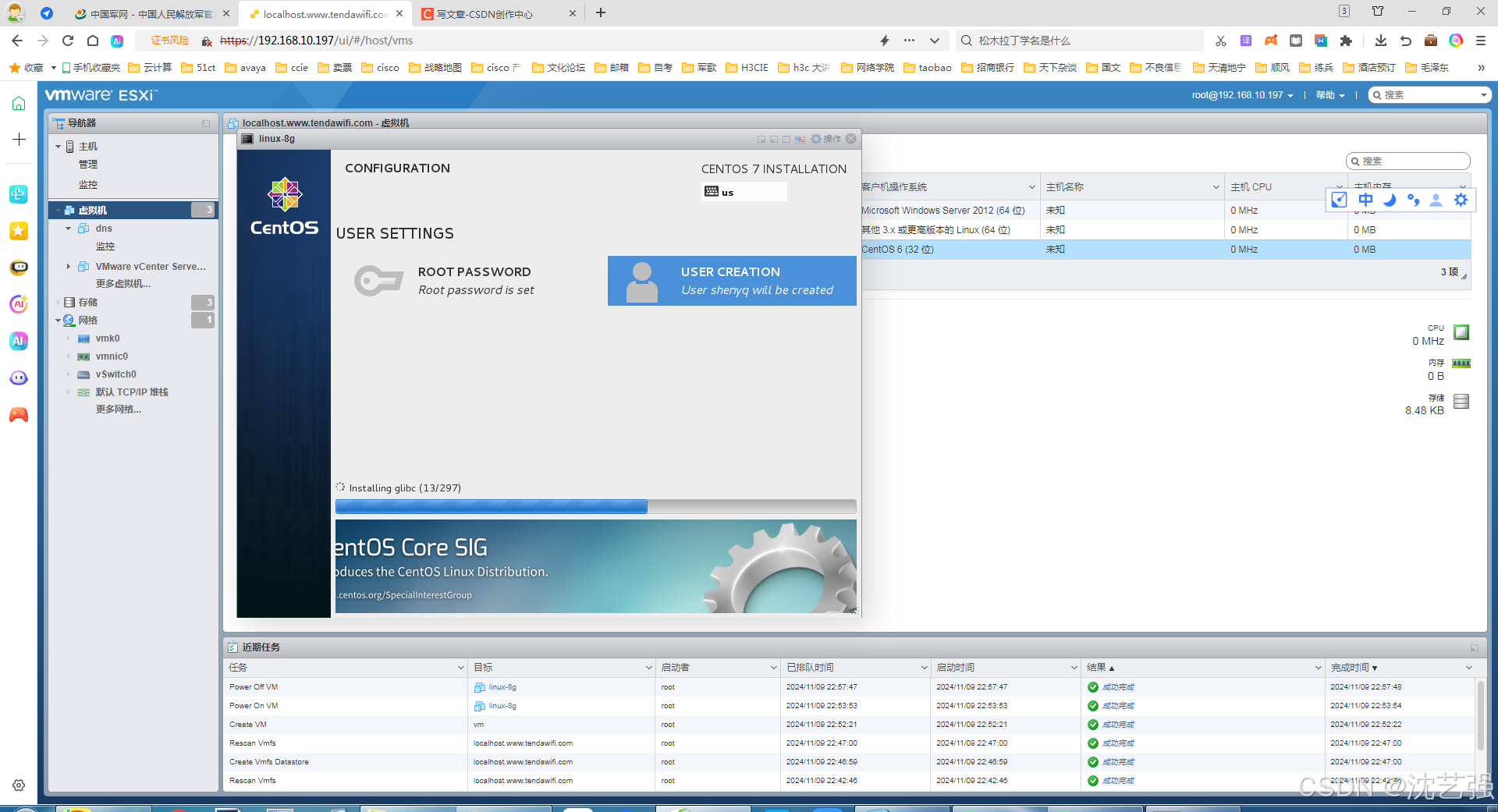Open the IME settings gear
This screenshot has height=812, width=1498.
pos(1461,200)
